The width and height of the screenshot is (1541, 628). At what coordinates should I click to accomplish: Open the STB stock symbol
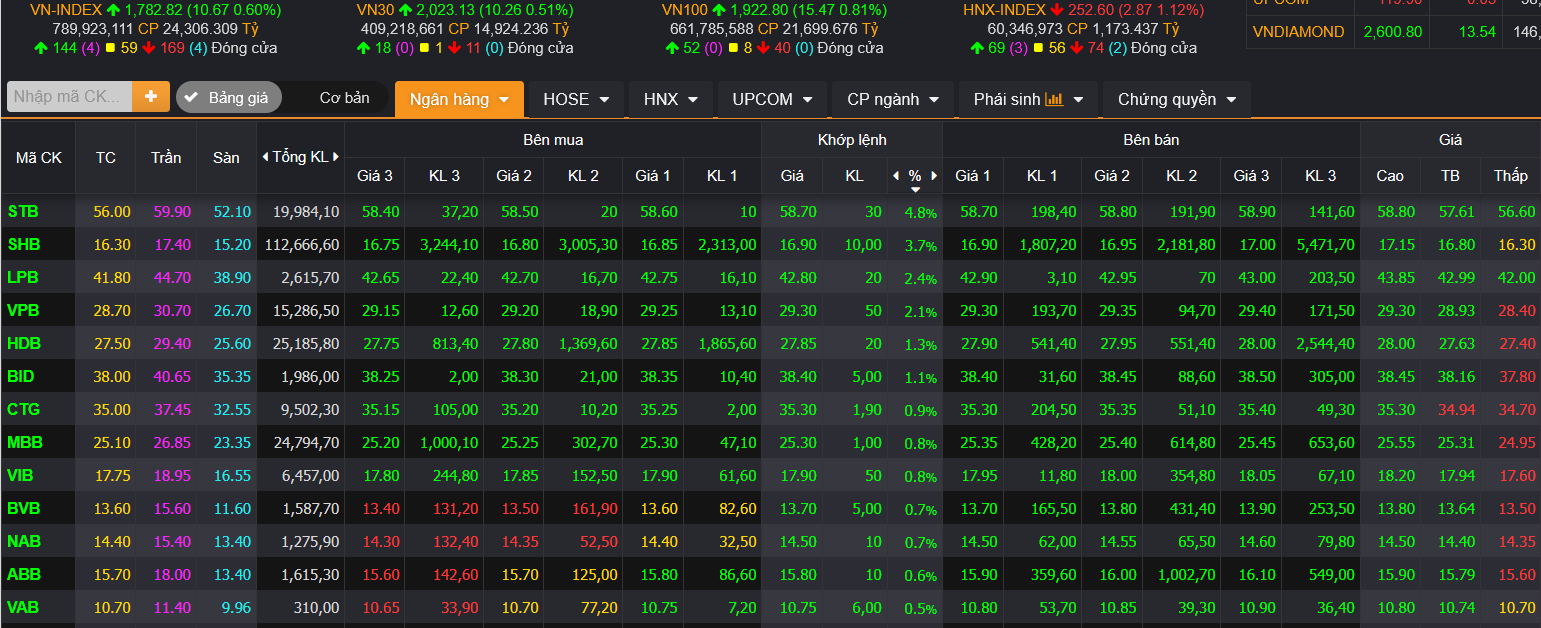coord(23,212)
